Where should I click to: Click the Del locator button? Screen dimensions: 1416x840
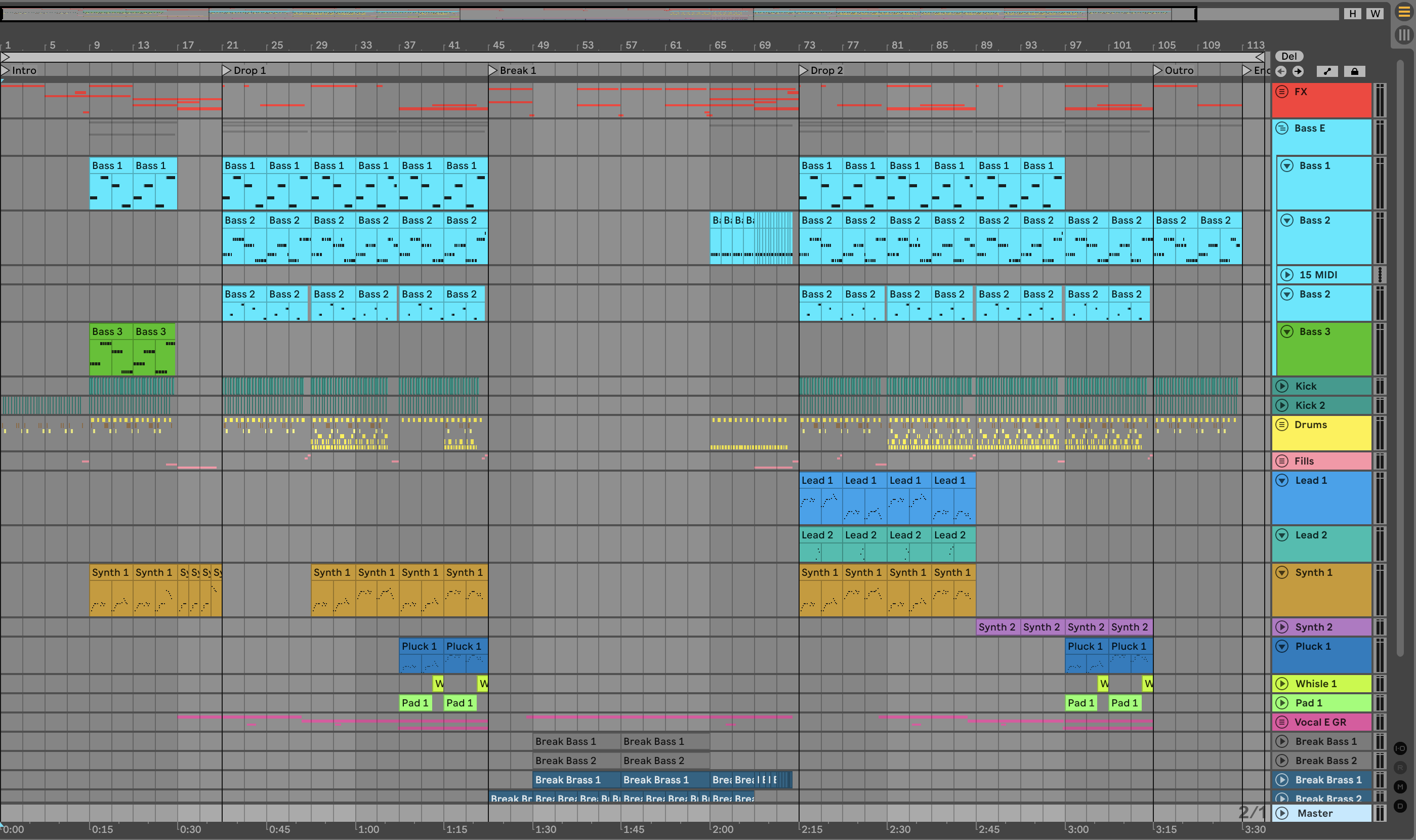(x=1289, y=56)
